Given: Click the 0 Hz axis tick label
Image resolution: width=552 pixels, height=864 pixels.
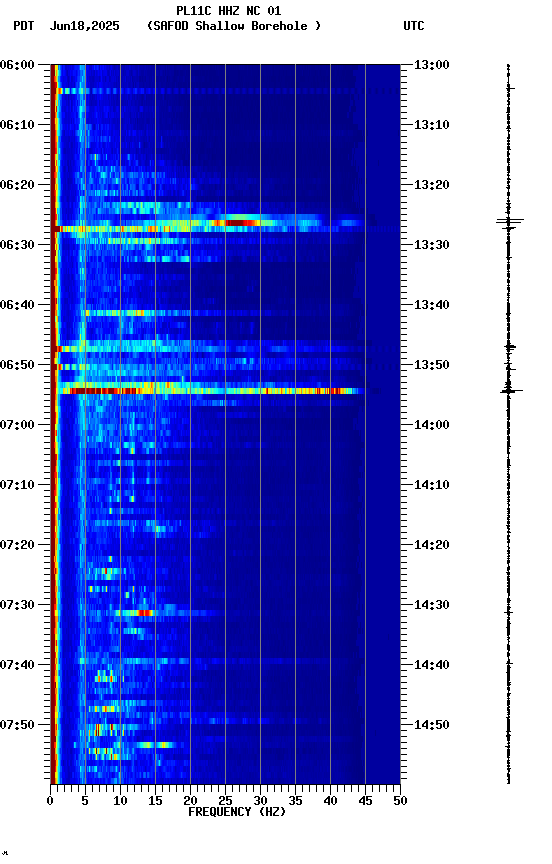Looking at the screenshot, I should (51, 801).
